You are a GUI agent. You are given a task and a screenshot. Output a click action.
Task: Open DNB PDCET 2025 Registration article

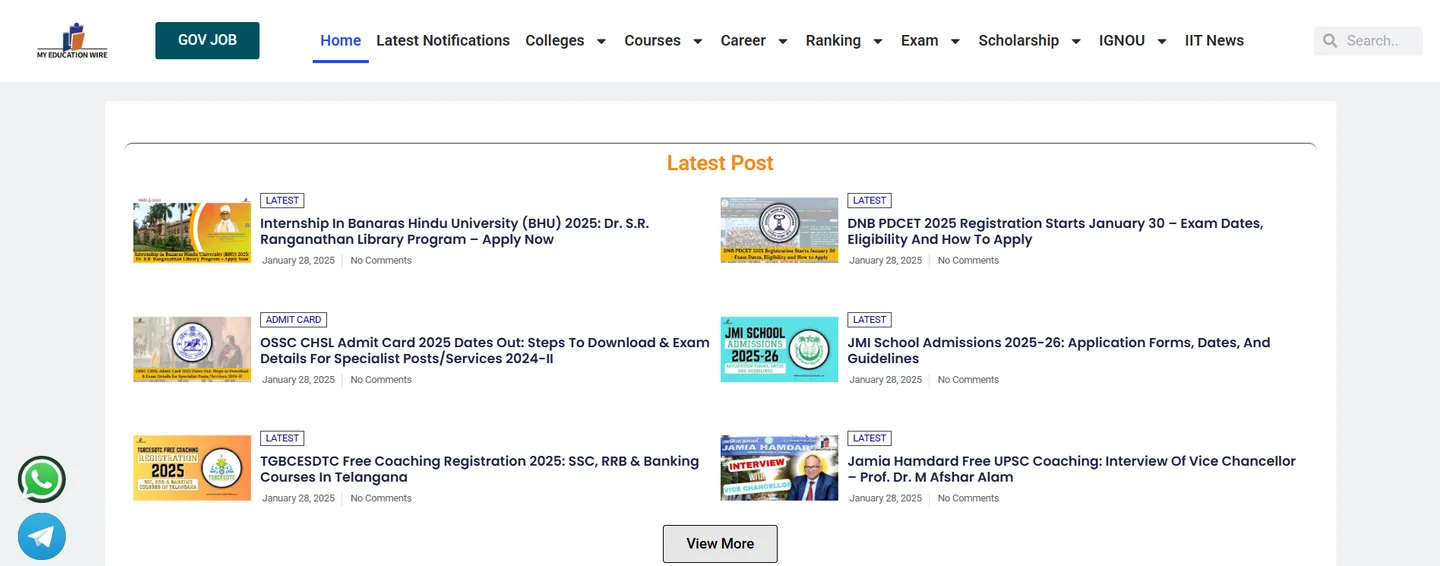pyautogui.click(x=1055, y=231)
